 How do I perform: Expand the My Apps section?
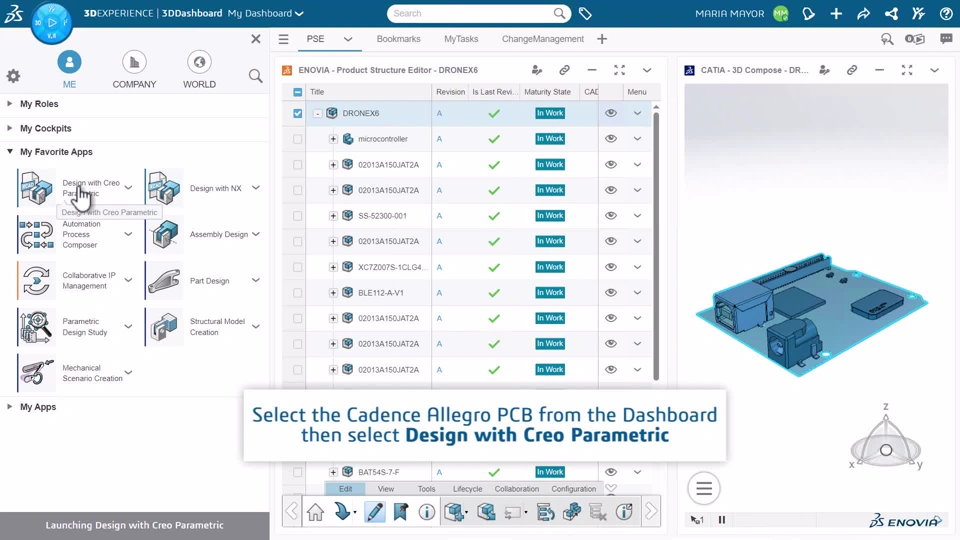(10, 407)
